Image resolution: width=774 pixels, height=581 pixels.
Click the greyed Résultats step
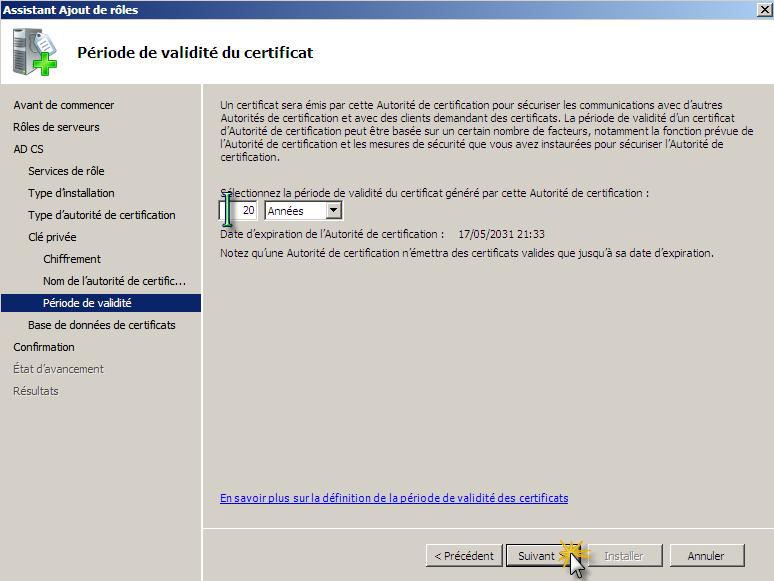pos(36,391)
